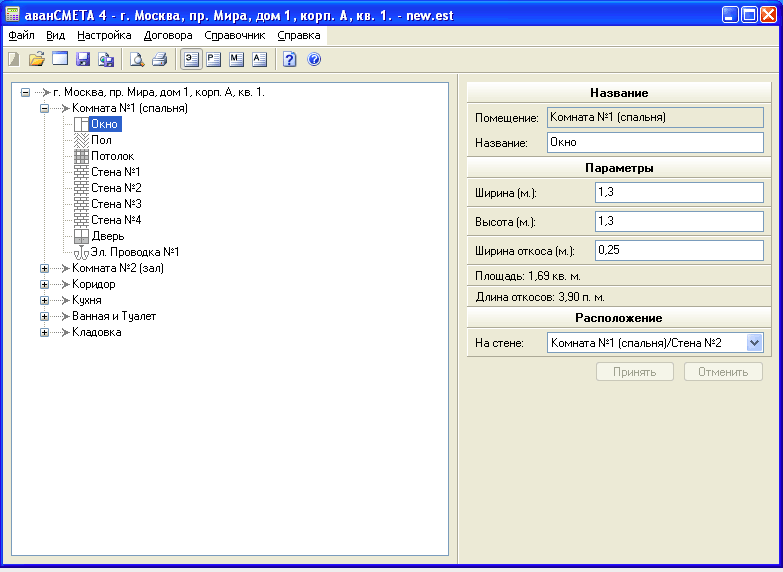Expand the Комната №2 (зал) tree node
This screenshot has width=783, height=572.
(x=44, y=268)
